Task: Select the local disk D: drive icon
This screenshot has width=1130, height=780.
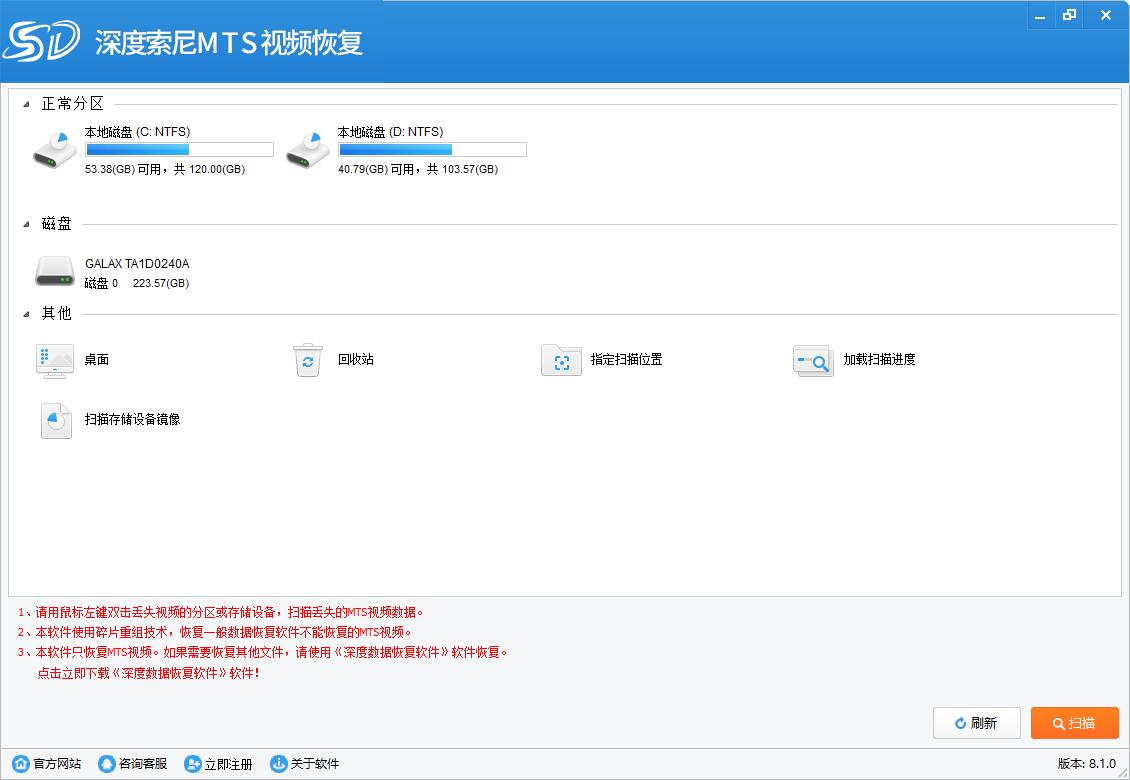Action: point(307,149)
